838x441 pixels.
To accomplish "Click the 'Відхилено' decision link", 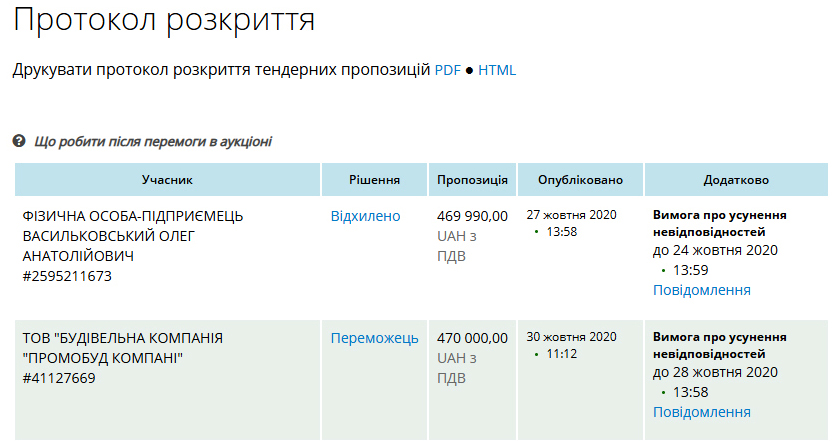I will pos(365,216).
